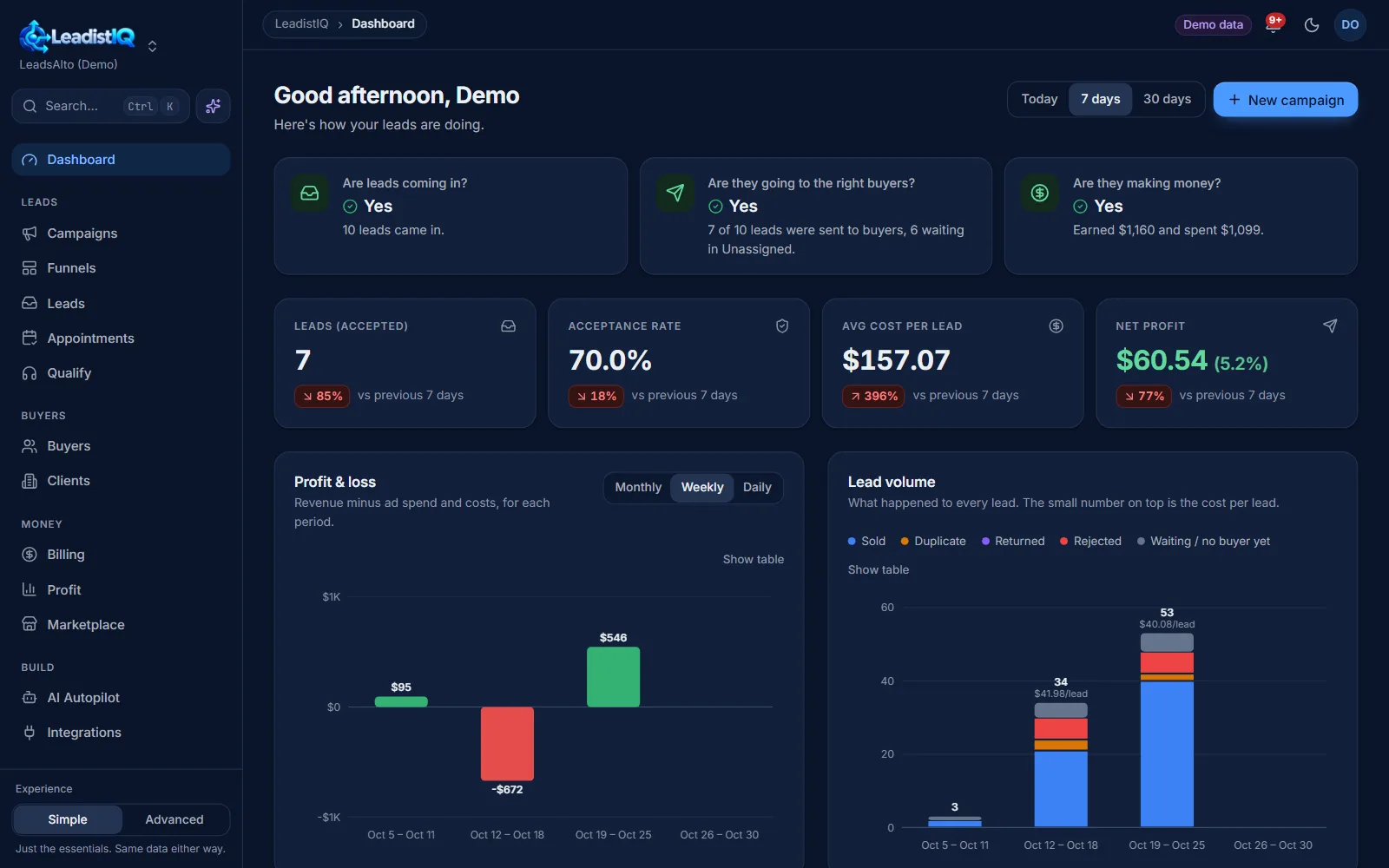Viewport: 1389px width, 868px height.
Task: Toggle Rejected series in legend
Action: click(x=1090, y=541)
